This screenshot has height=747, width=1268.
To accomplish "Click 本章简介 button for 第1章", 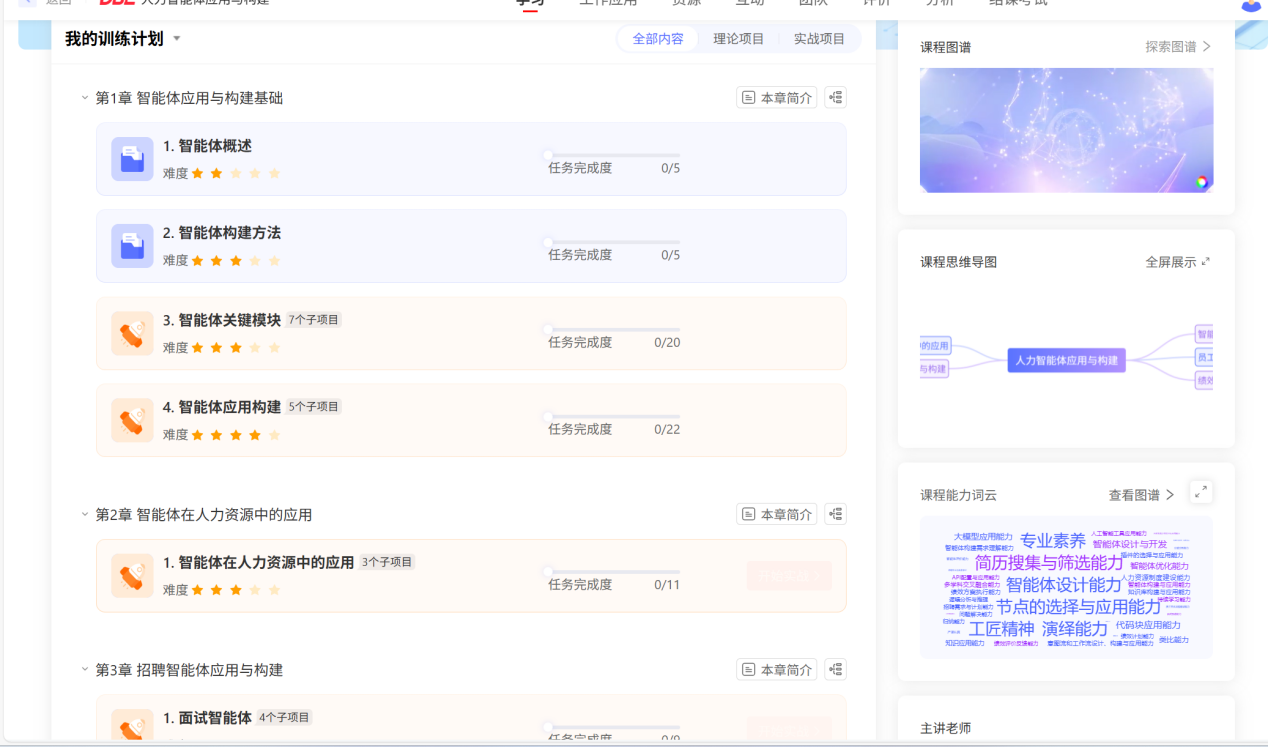I will [x=777, y=97].
